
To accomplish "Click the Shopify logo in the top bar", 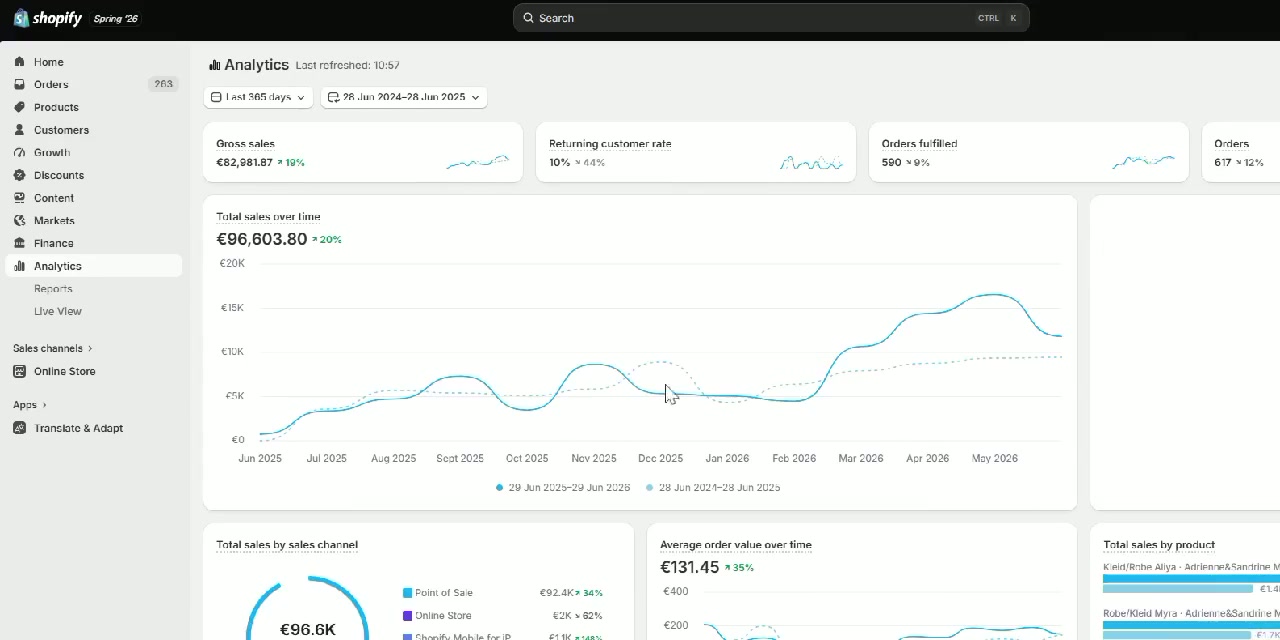I will coord(48,18).
